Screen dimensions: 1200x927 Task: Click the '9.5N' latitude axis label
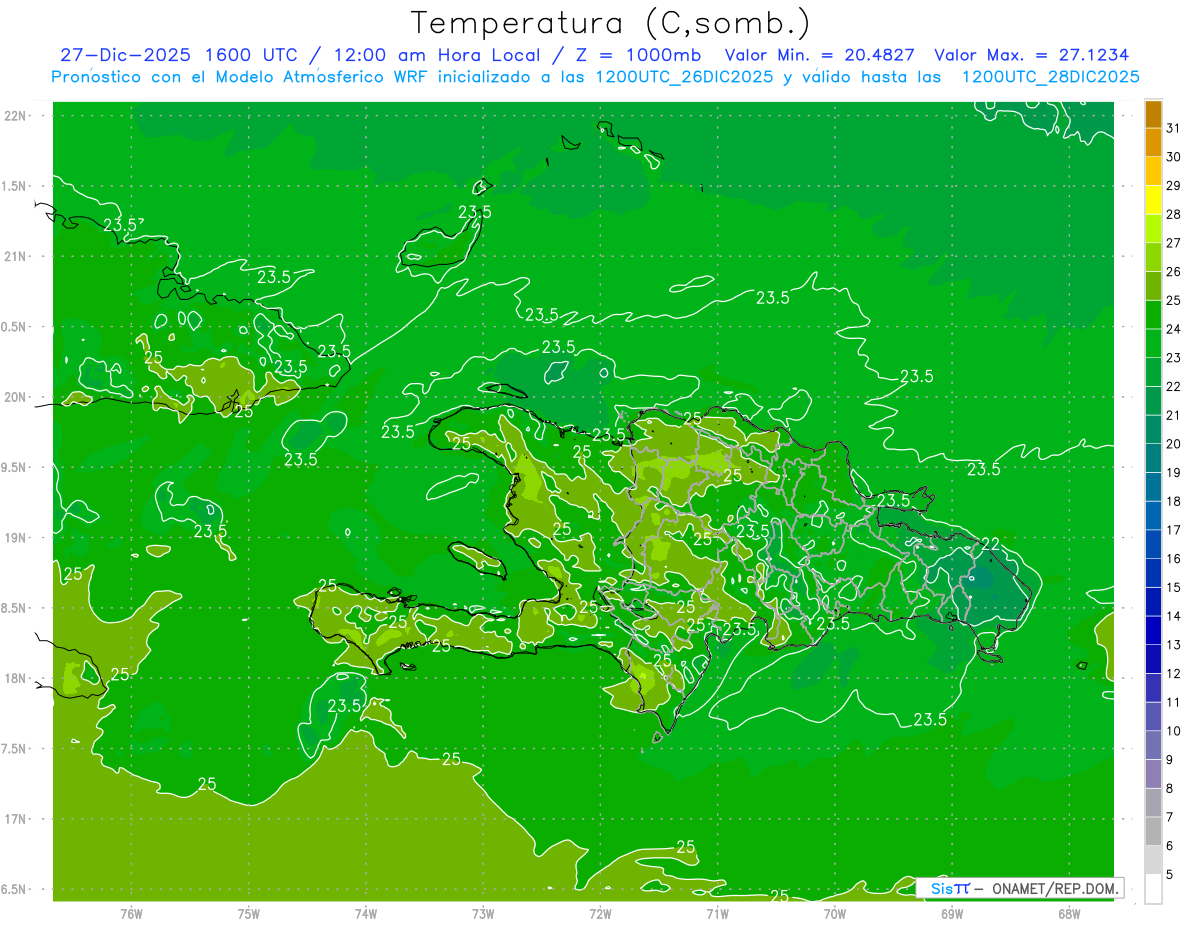point(14,468)
